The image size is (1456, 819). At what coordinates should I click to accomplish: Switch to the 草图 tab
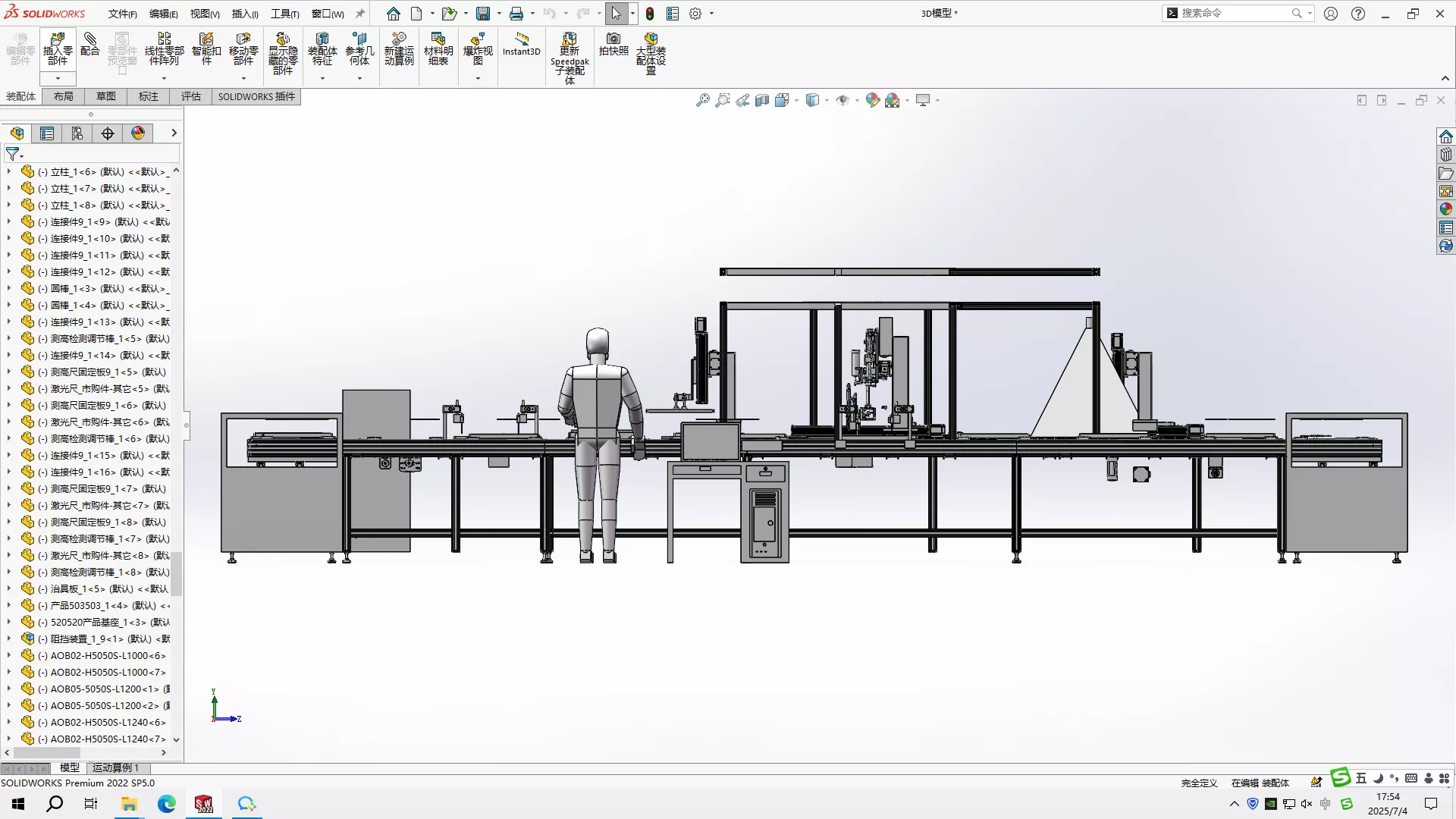coord(106,96)
